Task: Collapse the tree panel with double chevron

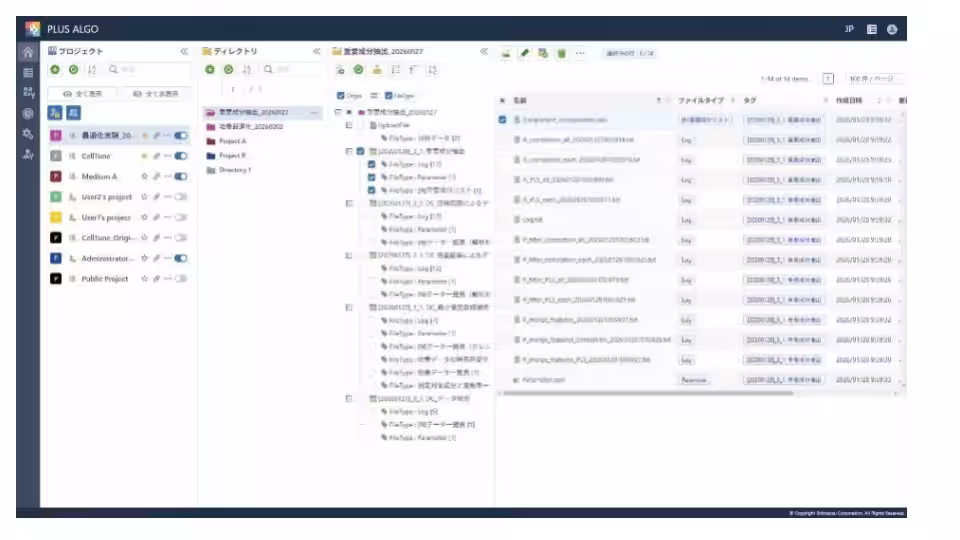Action: pyautogui.click(x=484, y=51)
